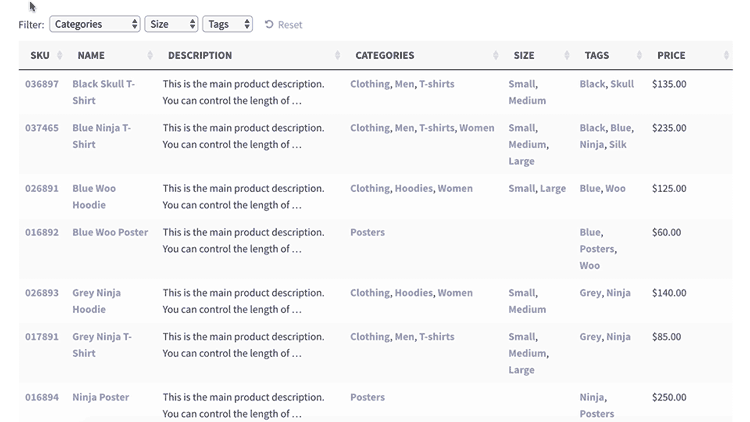
Task: Select the $235.00 price cell
Action: (x=669, y=128)
